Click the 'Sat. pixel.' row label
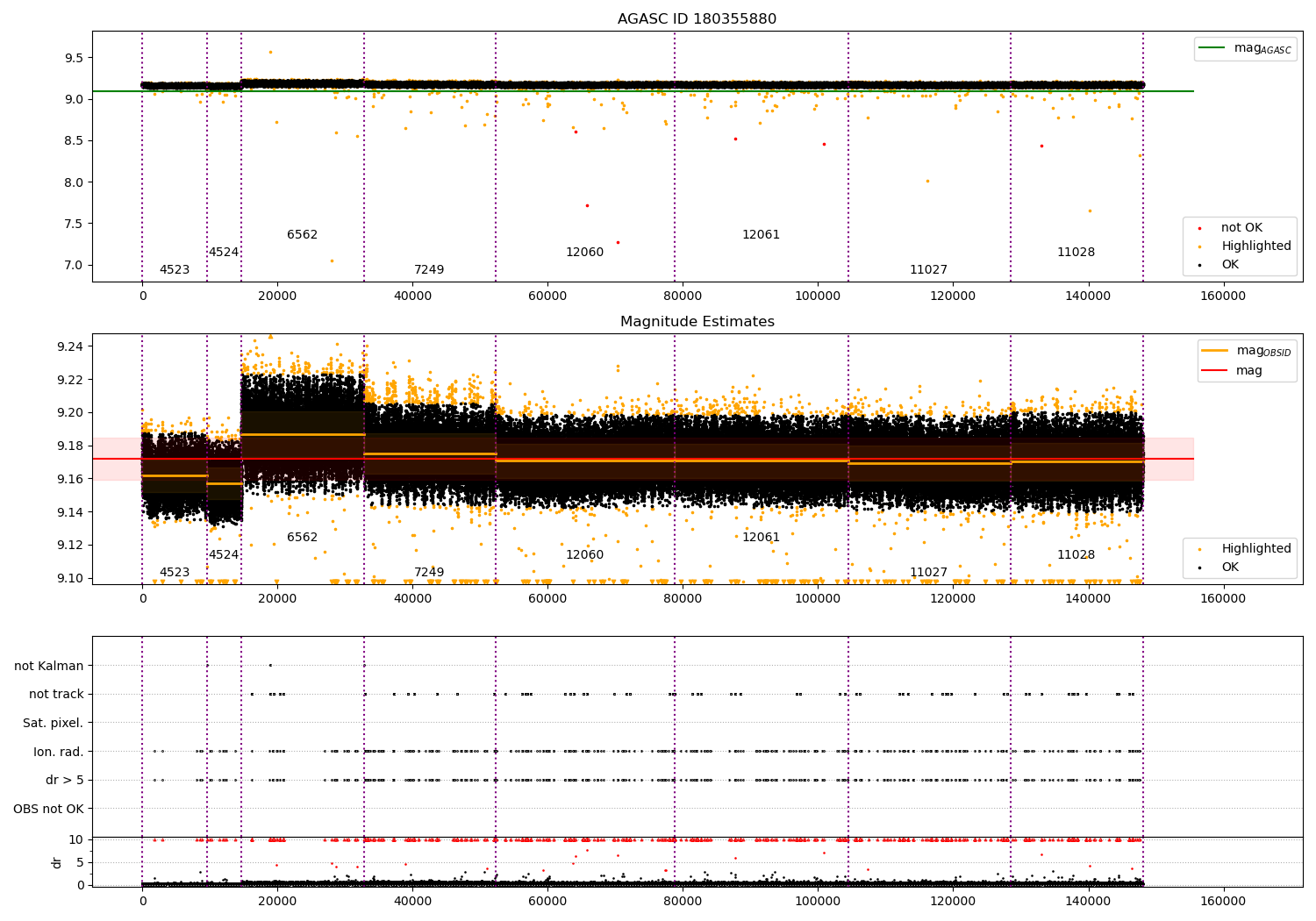 coord(54,723)
